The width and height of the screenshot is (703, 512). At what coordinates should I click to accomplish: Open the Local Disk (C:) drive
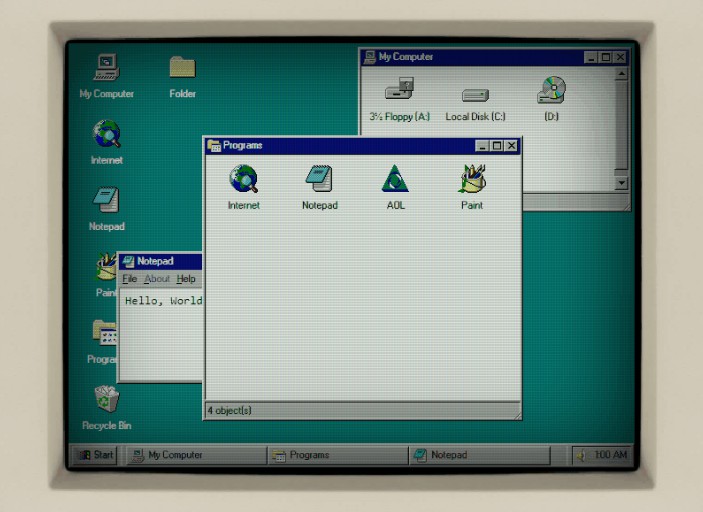click(475, 95)
